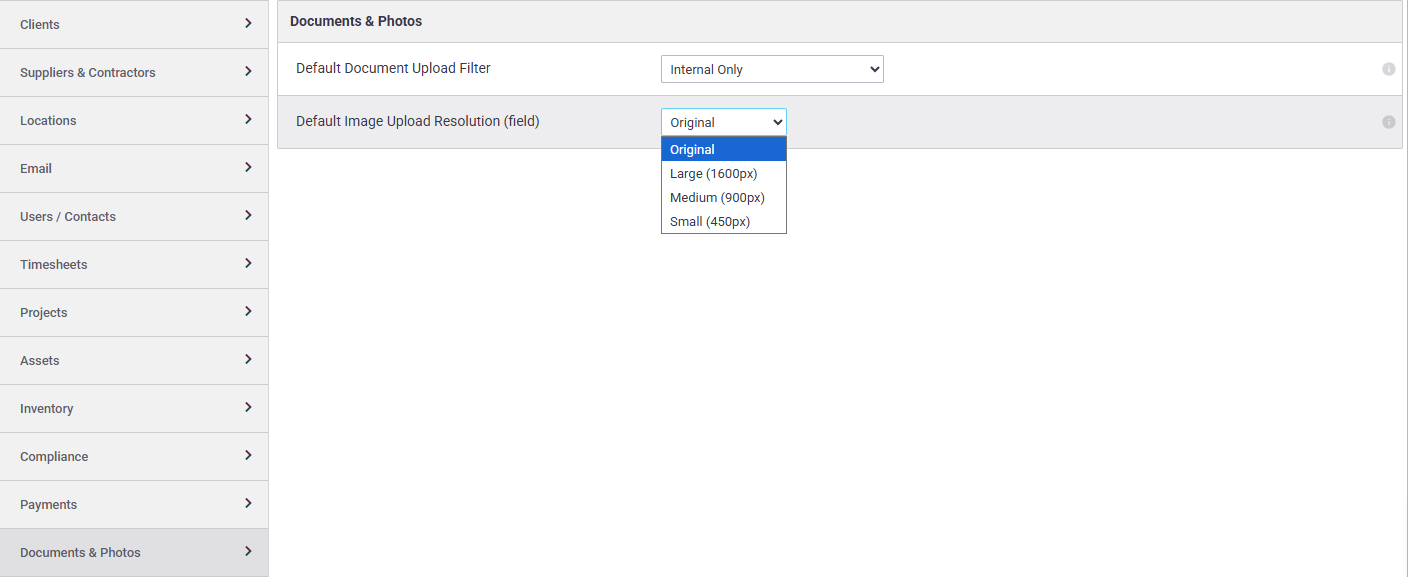The height and width of the screenshot is (577, 1408).
Task: Open the Payments settings section
Action: click(134, 504)
